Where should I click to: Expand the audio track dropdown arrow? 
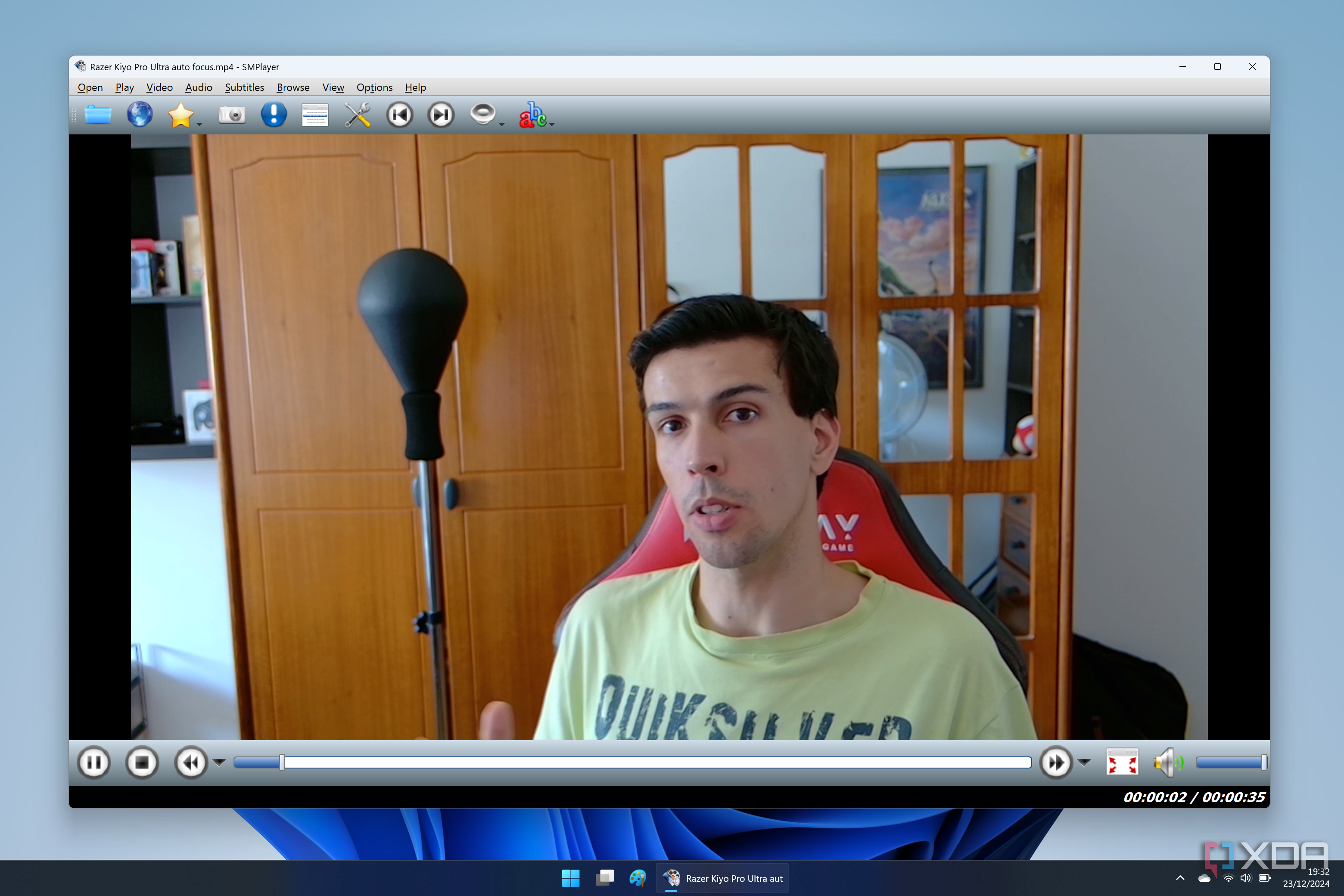pyautogui.click(x=502, y=124)
